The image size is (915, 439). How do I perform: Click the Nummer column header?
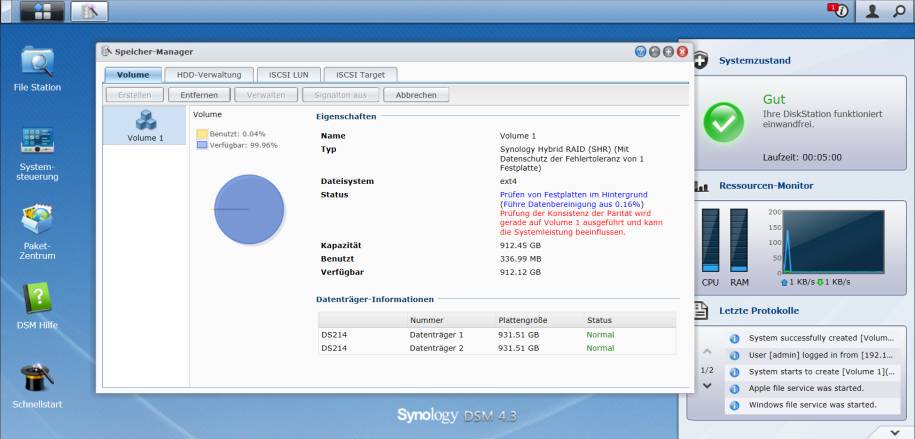coord(426,320)
